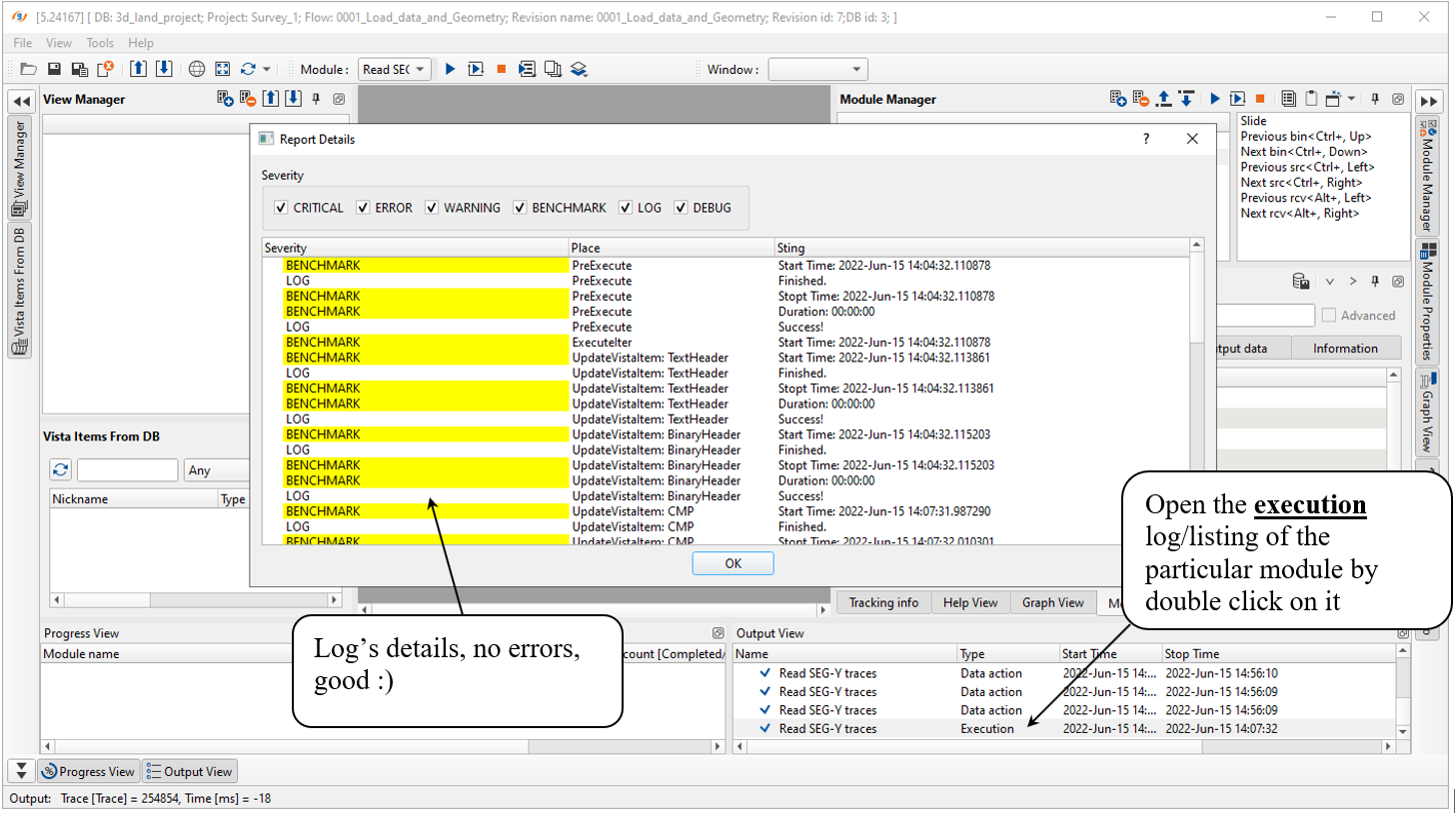Viewport: 1456px width, 813px height.
Task: Click add module icon in Module Manager
Action: click(x=1117, y=98)
